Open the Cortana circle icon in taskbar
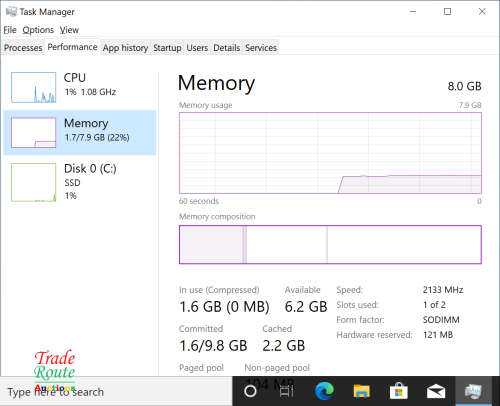500x406 pixels. (250, 391)
